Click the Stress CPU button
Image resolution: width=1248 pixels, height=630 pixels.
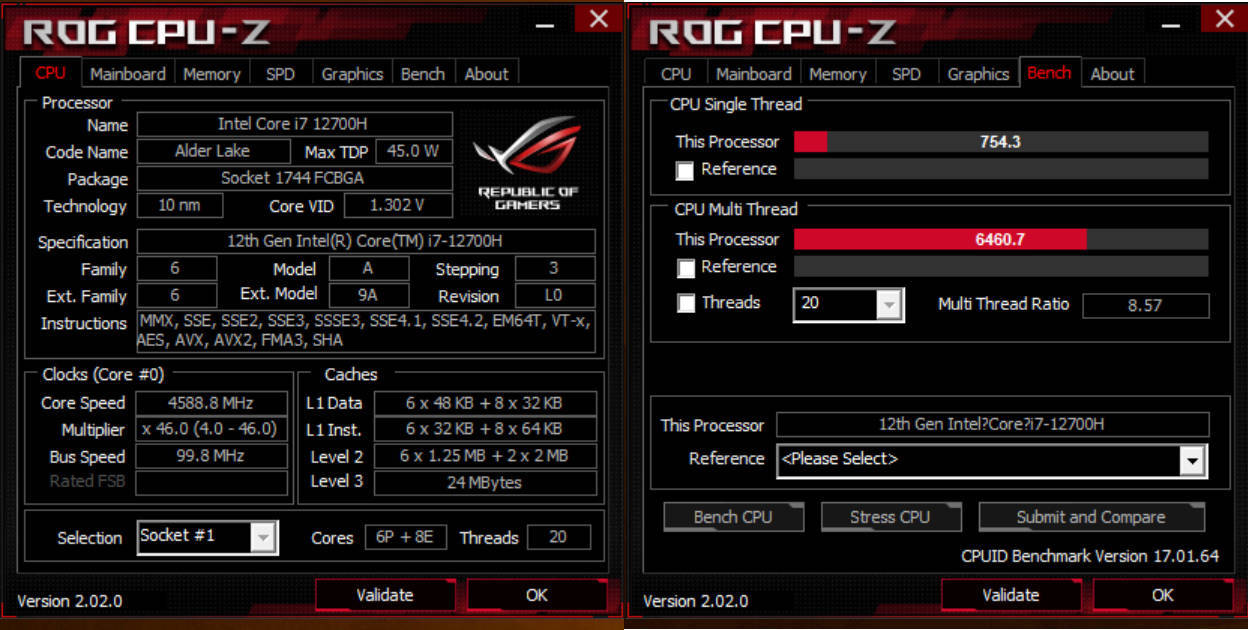tap(890, 517)
